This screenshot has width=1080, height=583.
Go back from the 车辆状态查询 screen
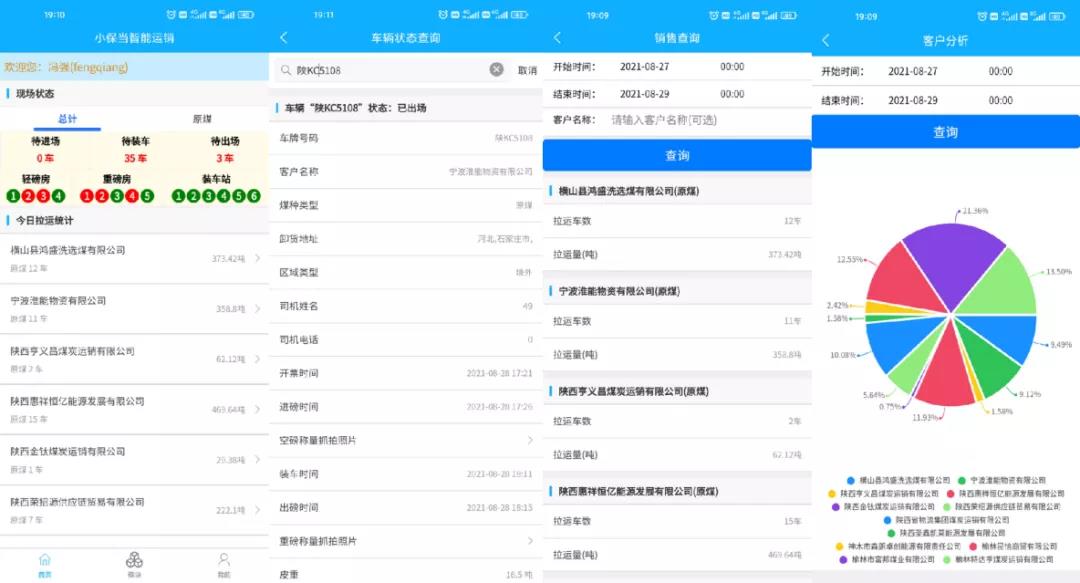coord(284,38)
